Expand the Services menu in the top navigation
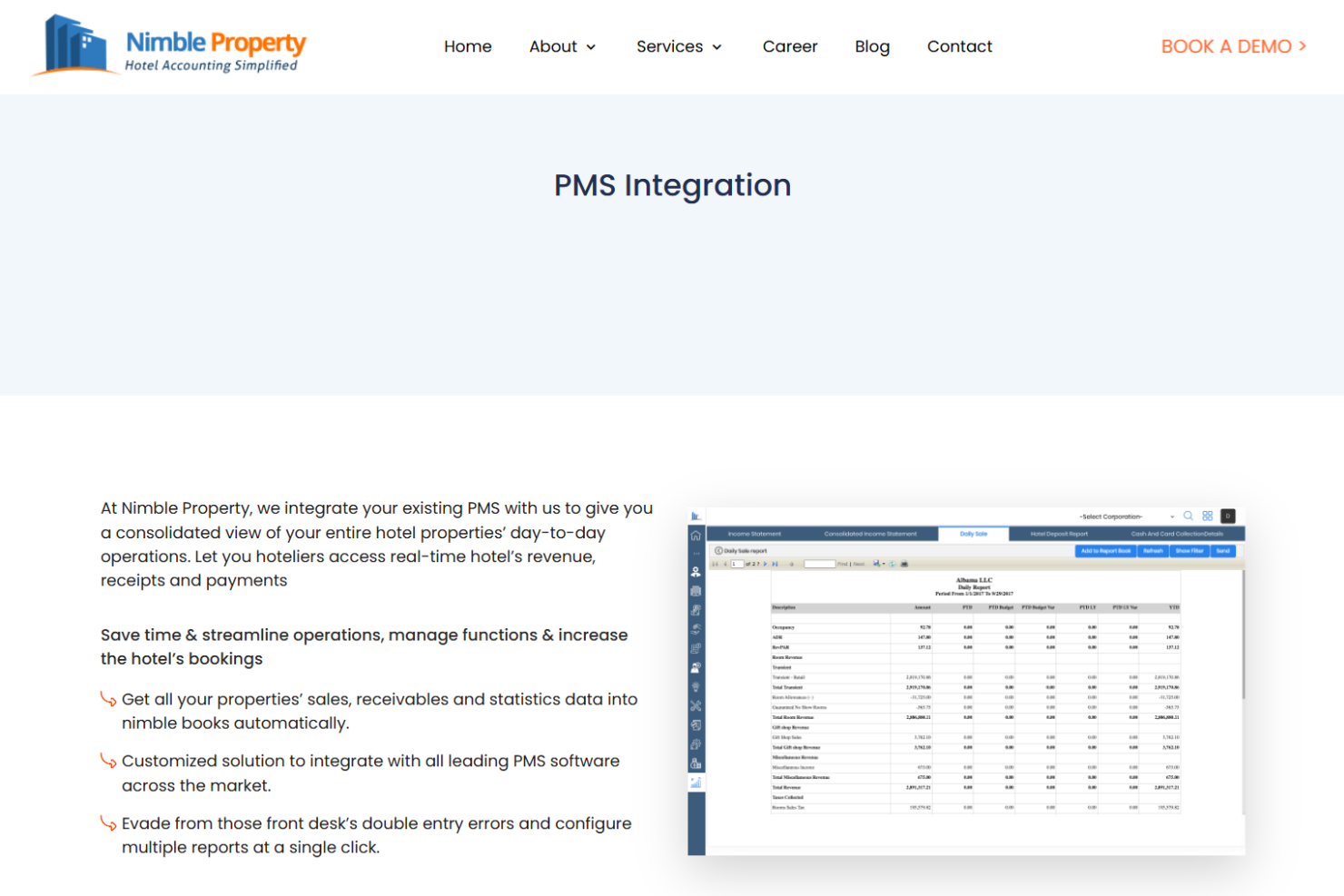Image resolution: width=1344 pixels, height=896 pixels. click(678, 46)
